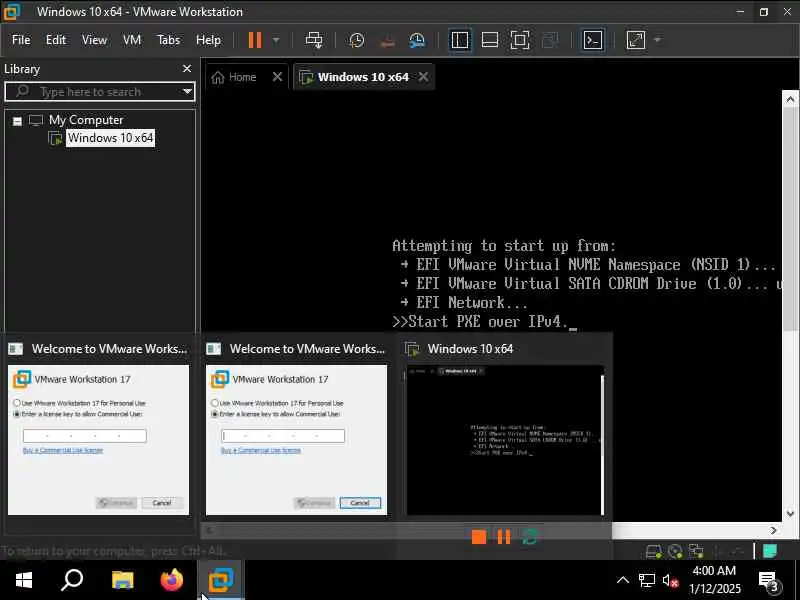
Task: Send Ctrl+Alt+Del to the virtual machine
Action: pos(314,40)
